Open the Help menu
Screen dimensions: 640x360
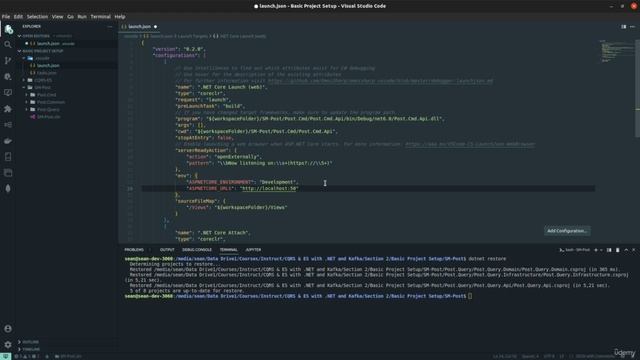pos(120,17)
